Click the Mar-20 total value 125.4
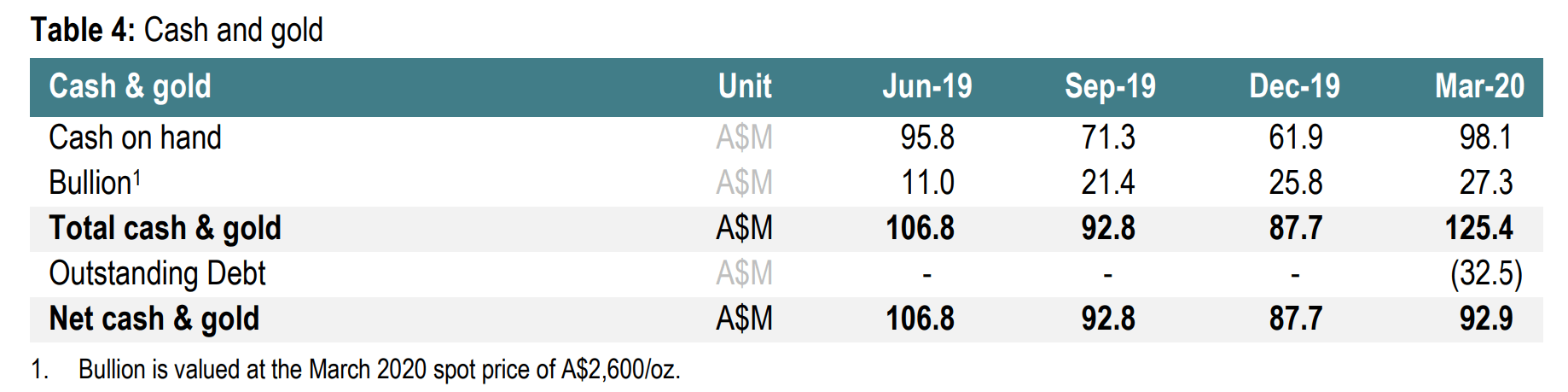The image size is (1568, 392). click(1478, 228)
